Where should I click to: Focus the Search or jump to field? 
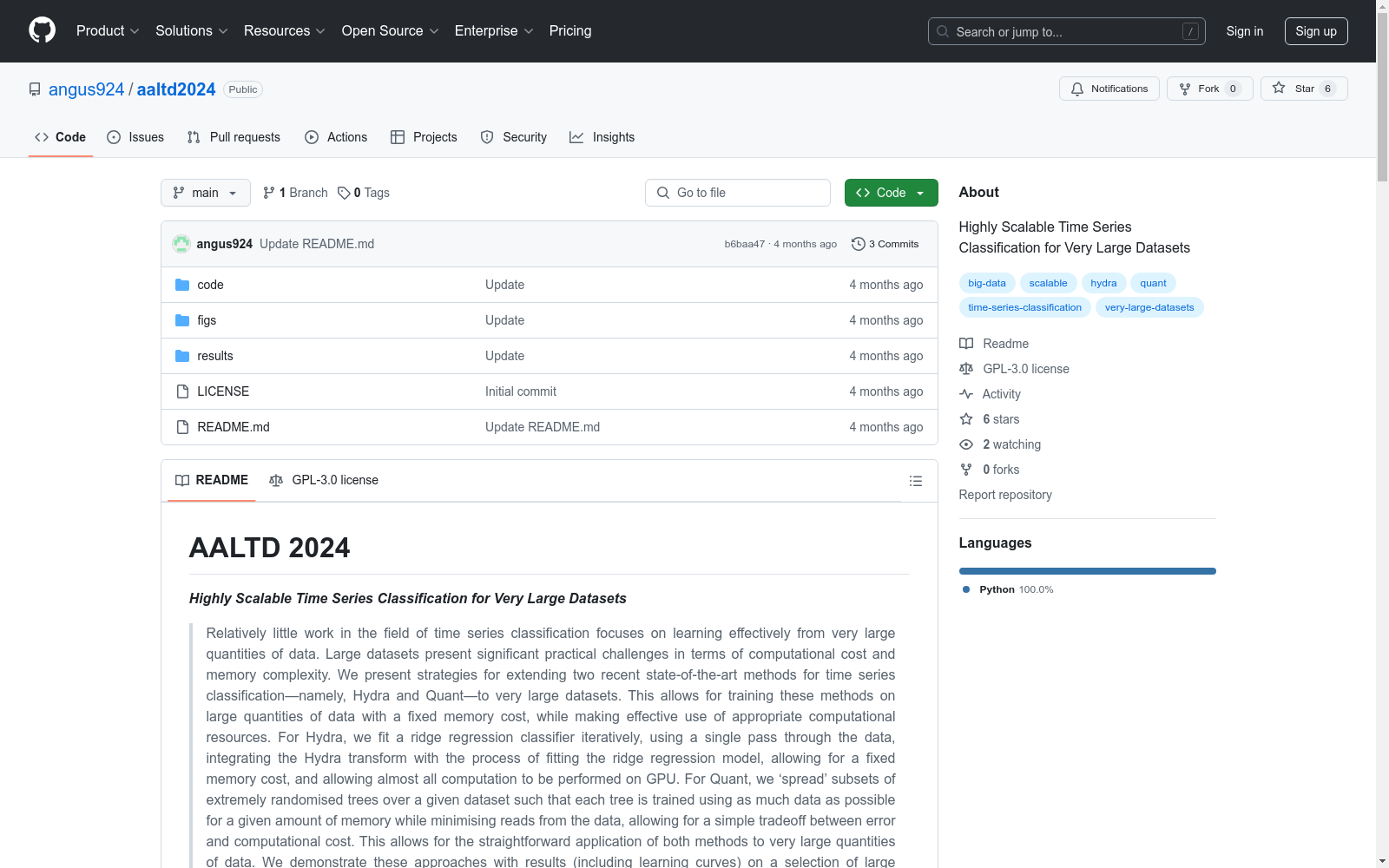point(1067,31)
